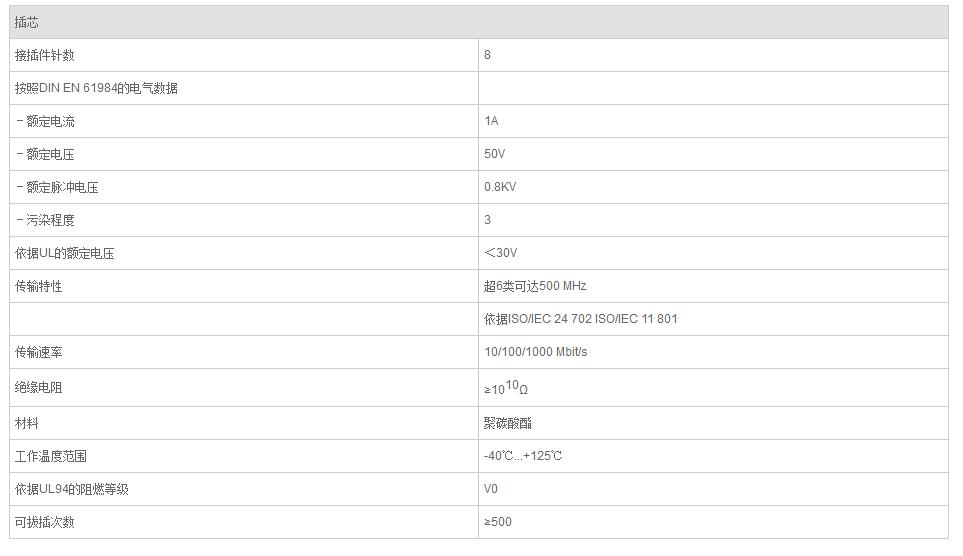This screenshot has width=963, height=556.
Task: Click the 依据UL的额定电压 label
Action: pos(64,253)
